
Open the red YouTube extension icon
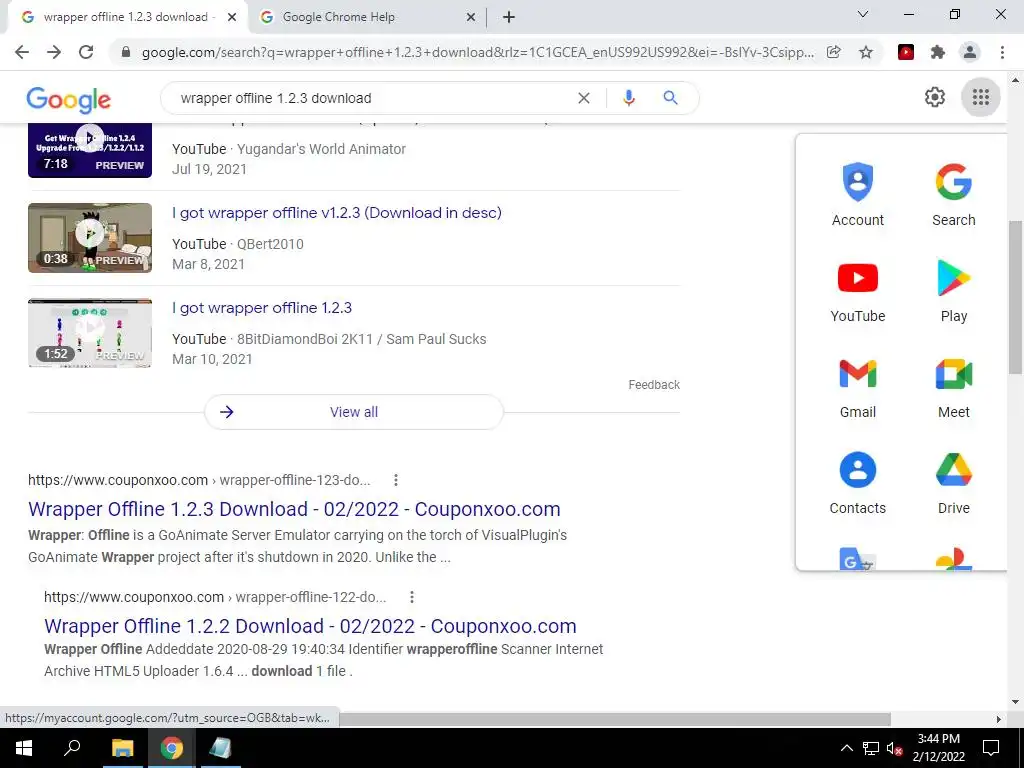tap(905, 52)
